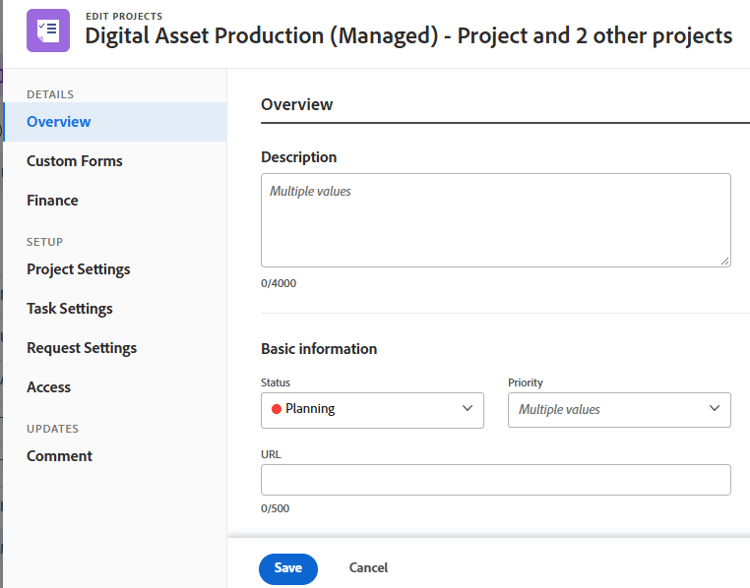Open the Priority dropdown with Multiple values
Screen dimensions: 750x588
coord(619,410)
